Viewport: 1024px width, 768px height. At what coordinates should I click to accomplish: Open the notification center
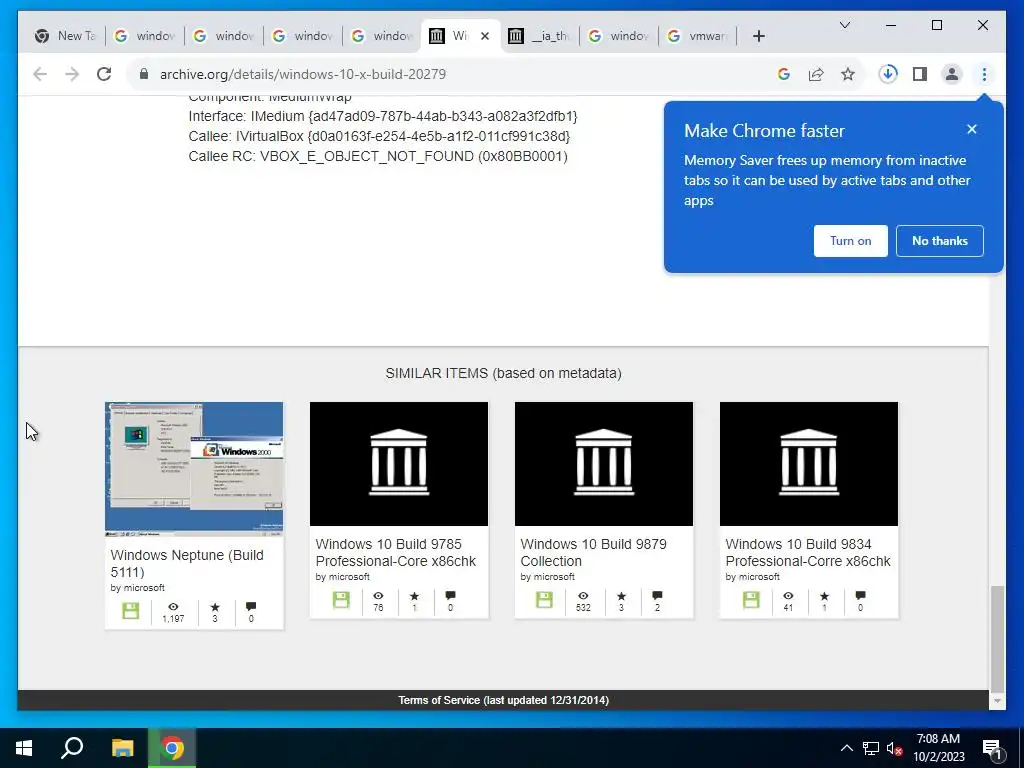click(992, 750)
